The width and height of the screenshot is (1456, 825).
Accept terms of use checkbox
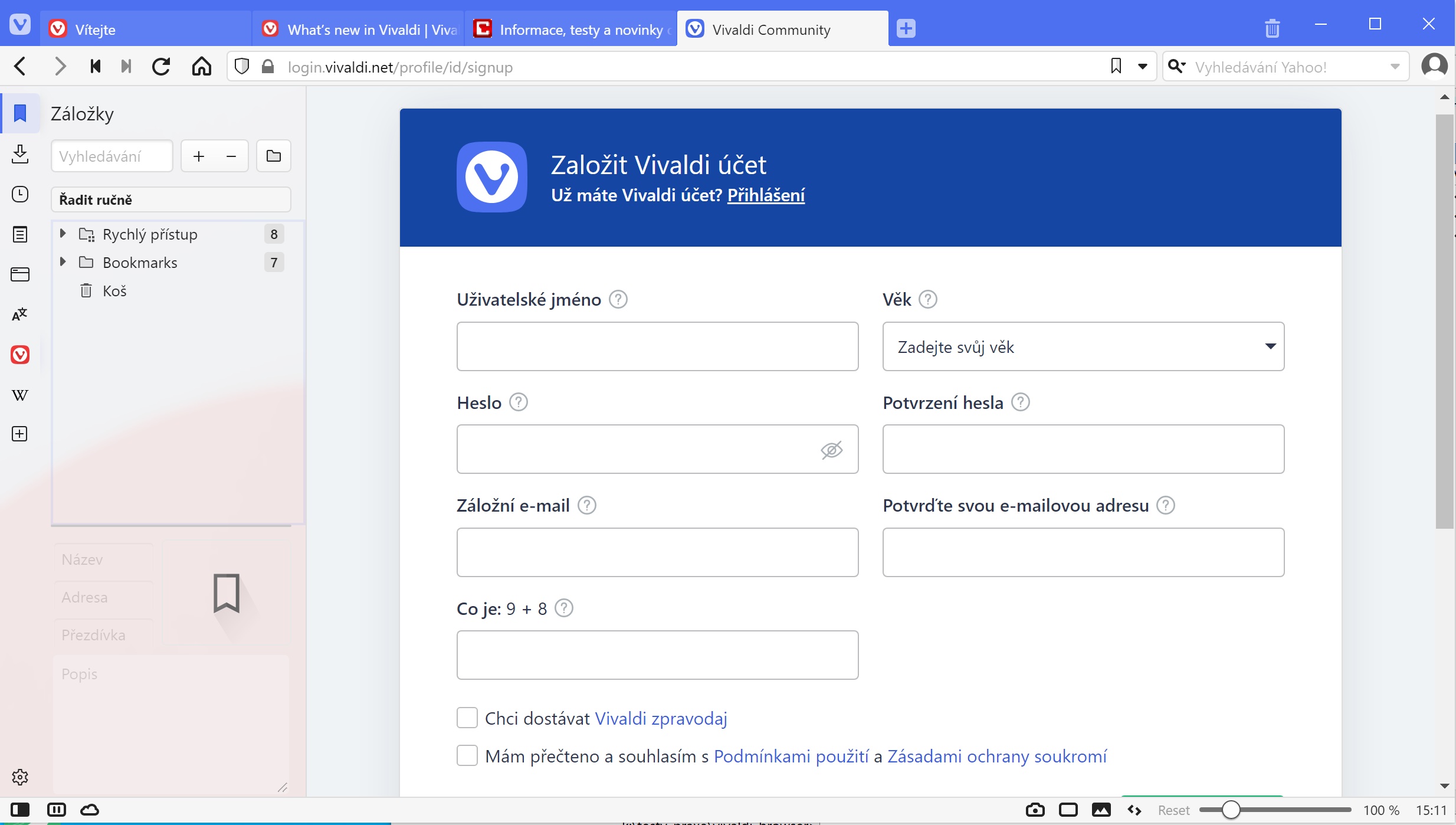[x=467, y=756]
